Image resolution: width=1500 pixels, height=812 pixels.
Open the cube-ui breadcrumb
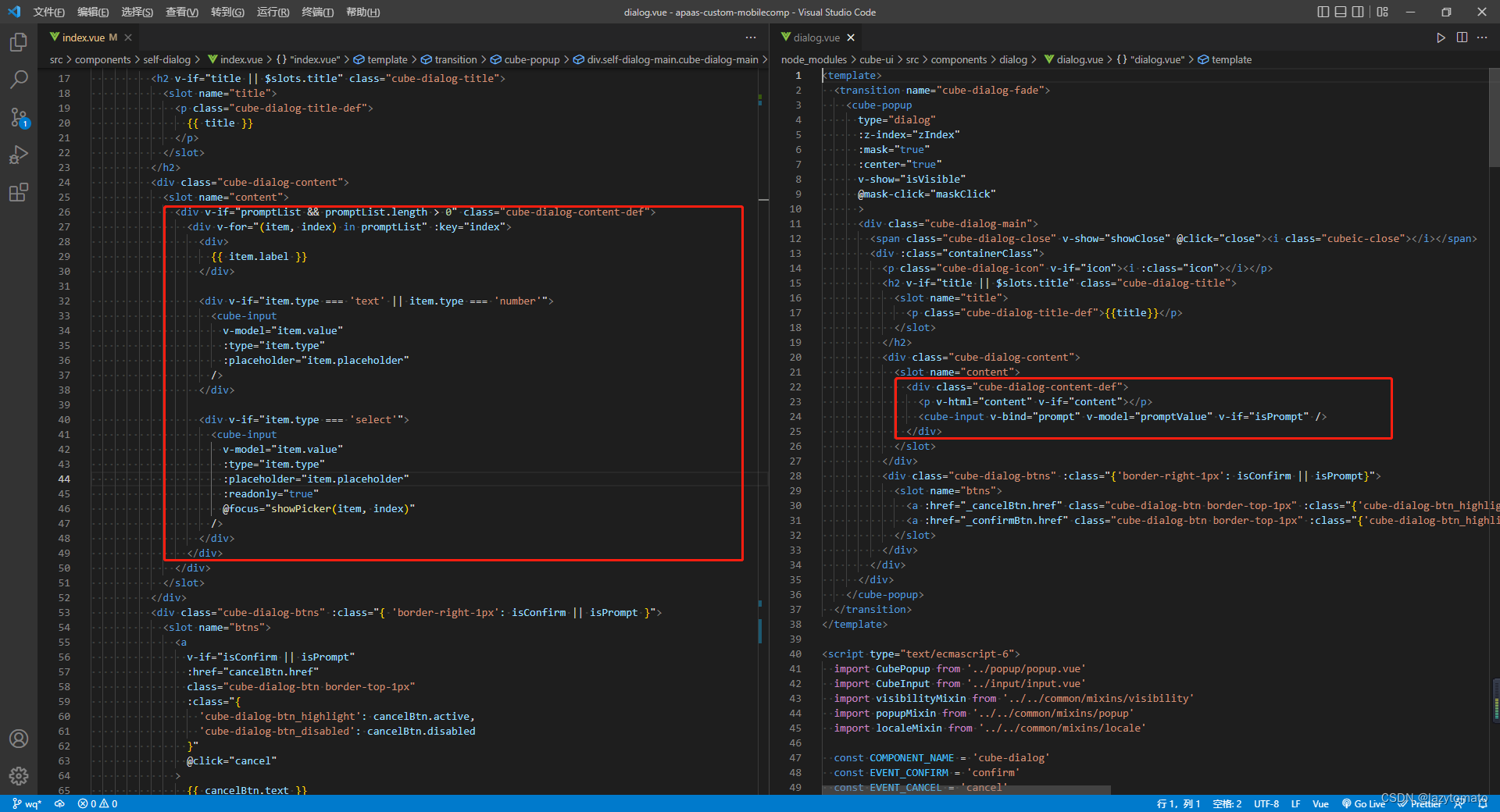[877, 59]
